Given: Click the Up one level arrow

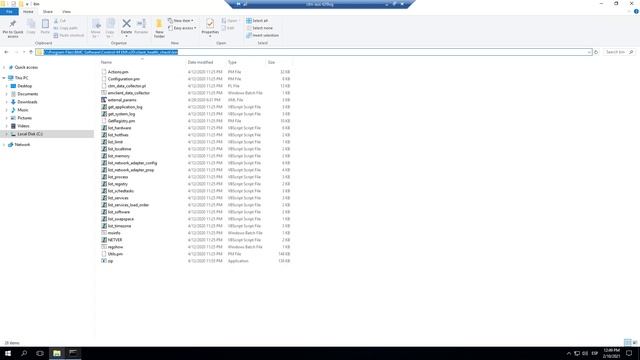Looking at the screenshot, I should [x=31, y=52].
